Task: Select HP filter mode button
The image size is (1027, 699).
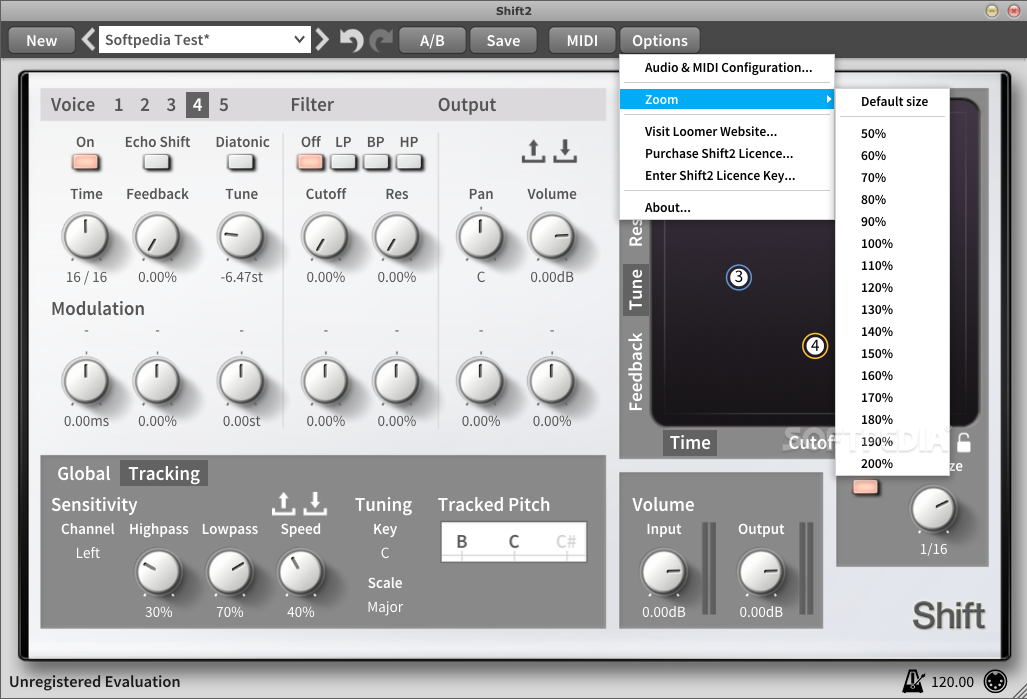Action: click(x=409, y=162)
